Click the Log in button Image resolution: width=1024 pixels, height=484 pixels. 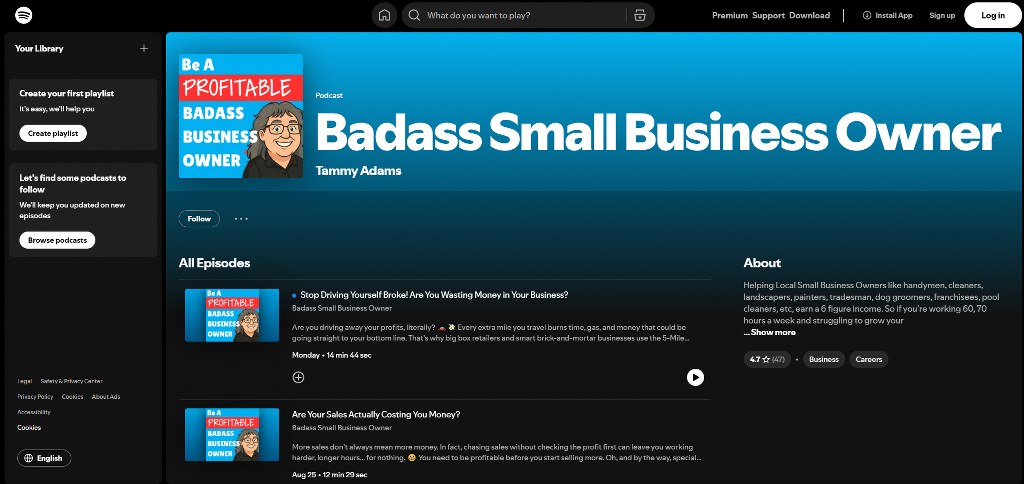993,15
